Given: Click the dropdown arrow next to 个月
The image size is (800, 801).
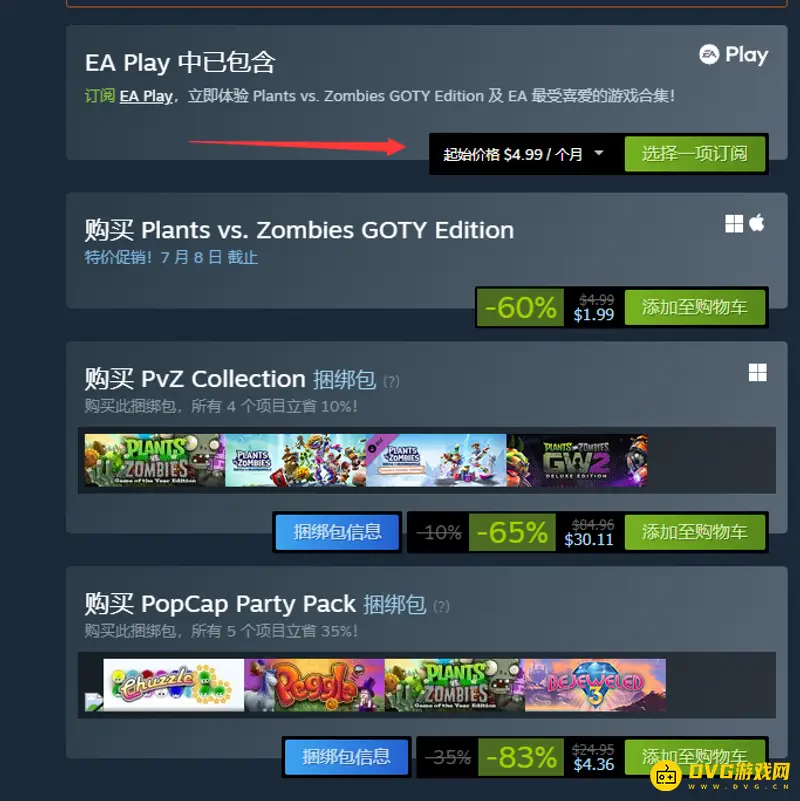Looking at the screenshot, I should pyautogui.click(x=599, y=153).
